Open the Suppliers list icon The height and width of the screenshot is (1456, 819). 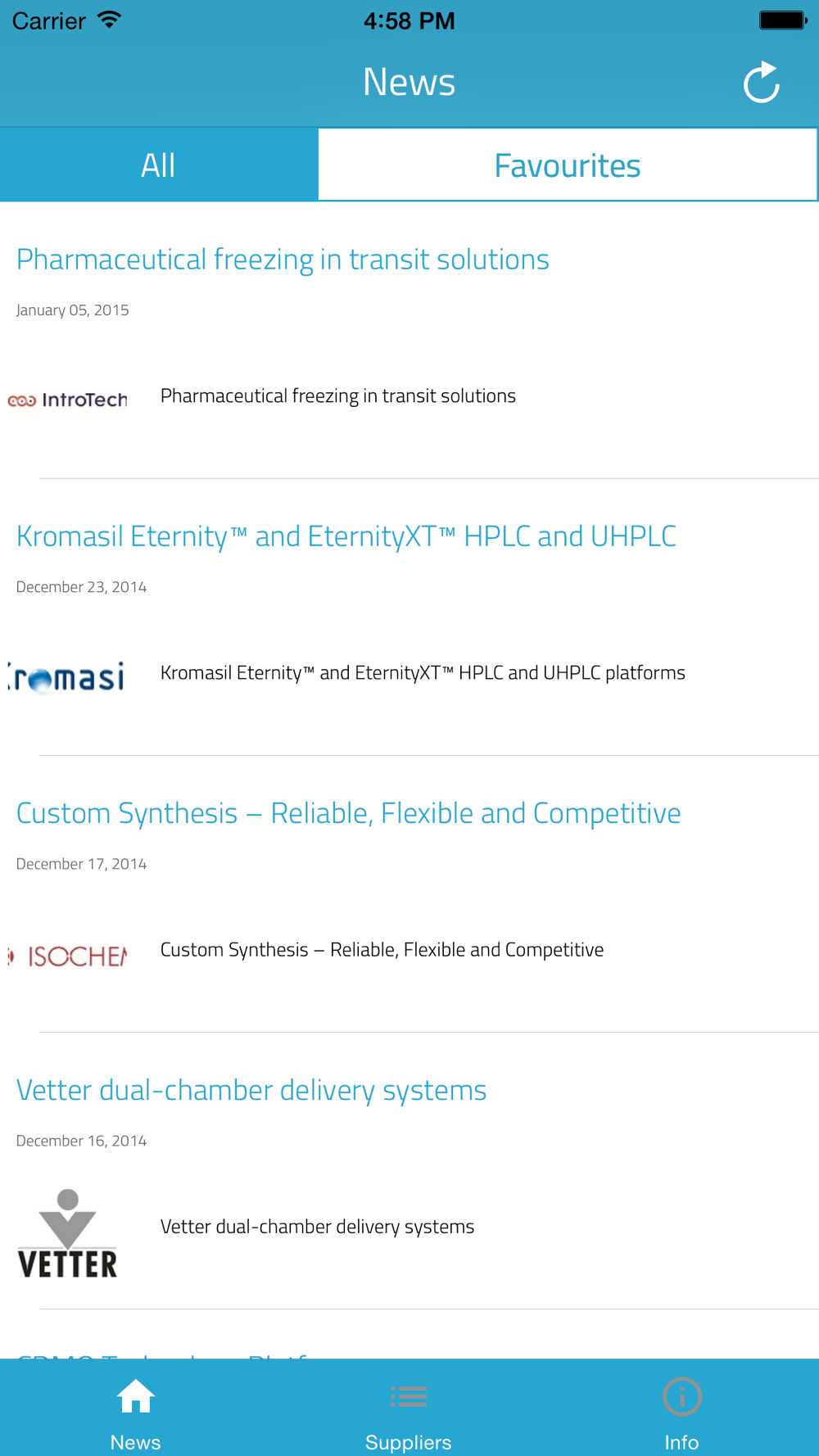point(409,1397)
